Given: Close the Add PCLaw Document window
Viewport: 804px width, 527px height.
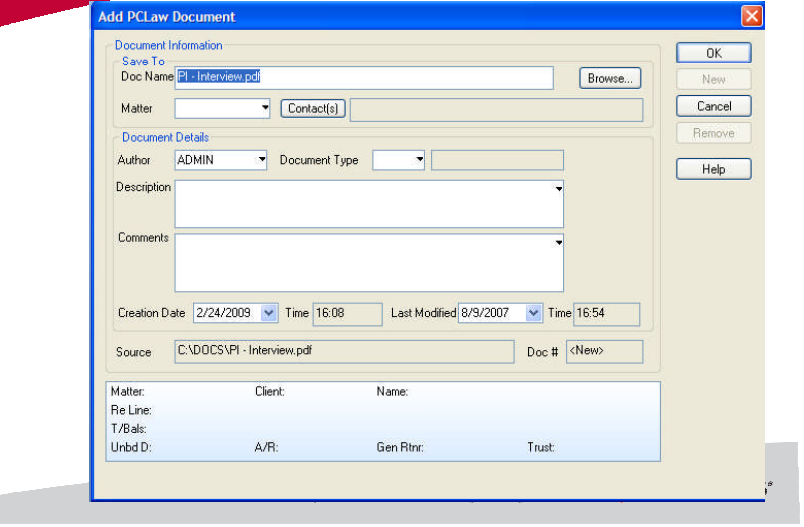Looking at the screenshot, I should coord(751,16).
